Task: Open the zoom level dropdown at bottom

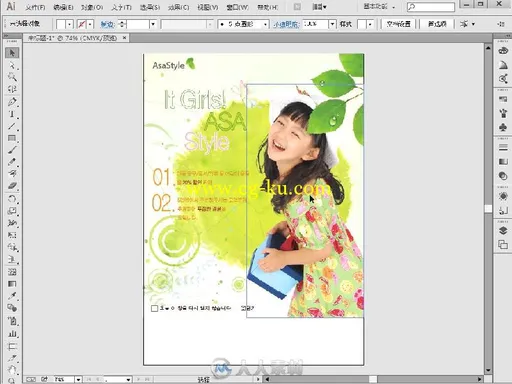Action: pyautogui.click(x=78, y=379)
